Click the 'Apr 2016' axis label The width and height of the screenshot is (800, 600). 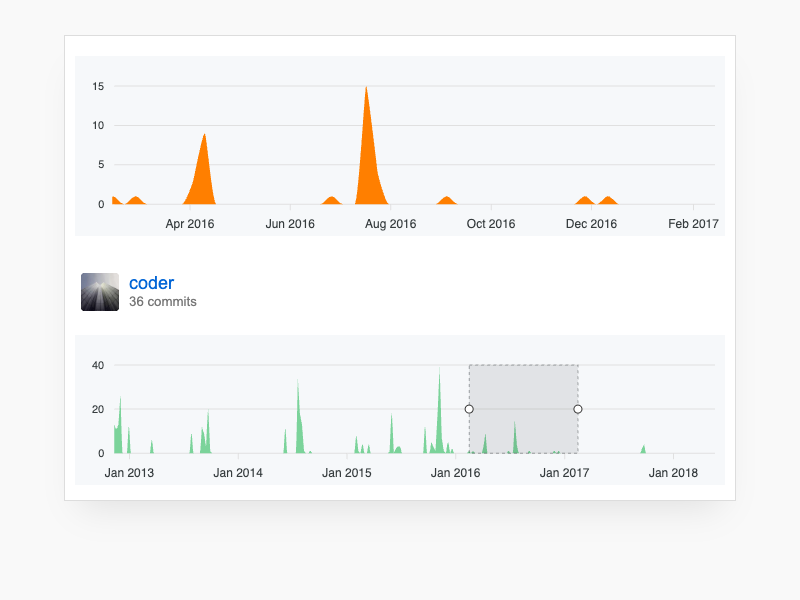[190, 223]
